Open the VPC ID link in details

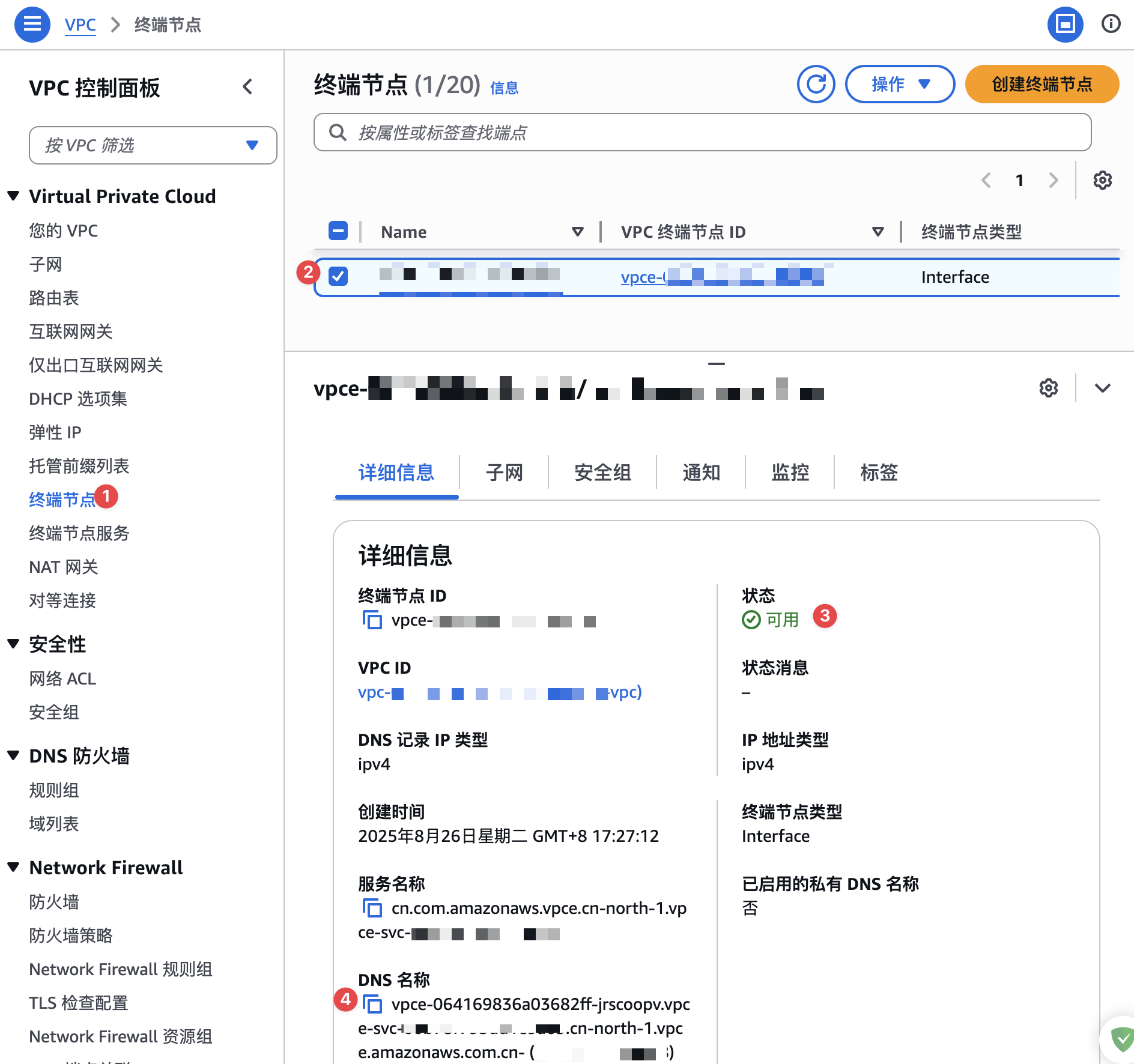[500, 692]
